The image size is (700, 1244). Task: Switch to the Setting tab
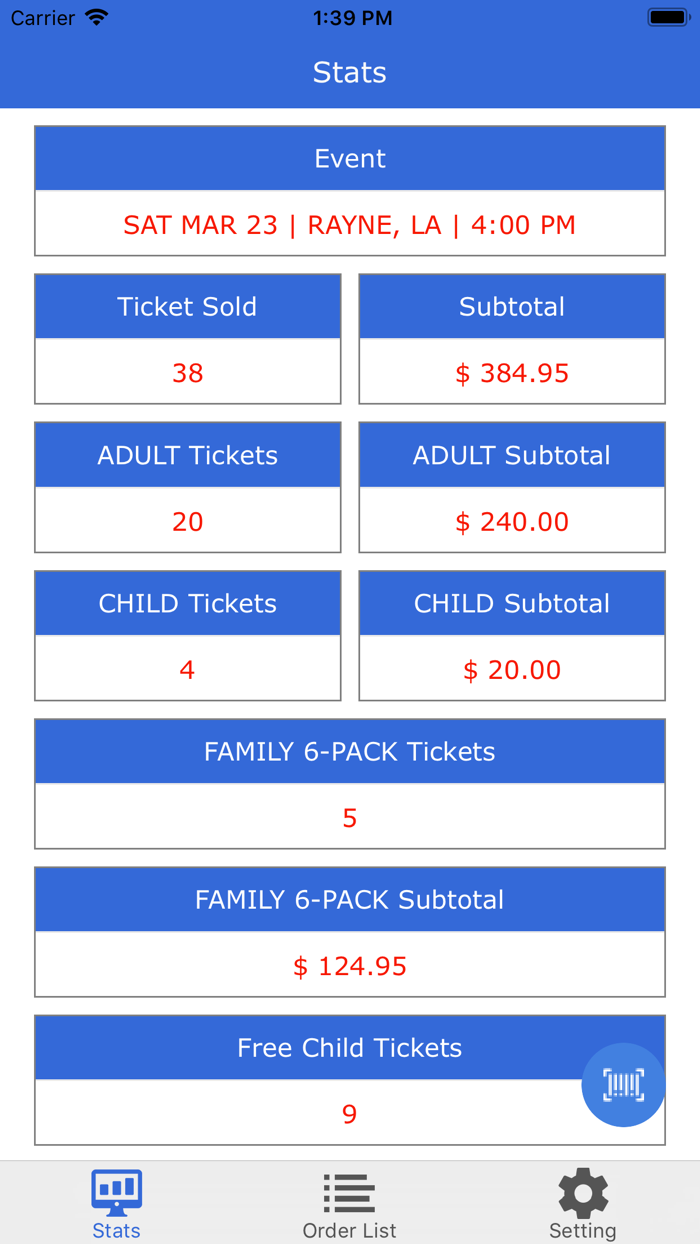click(x=581, y=1202)
